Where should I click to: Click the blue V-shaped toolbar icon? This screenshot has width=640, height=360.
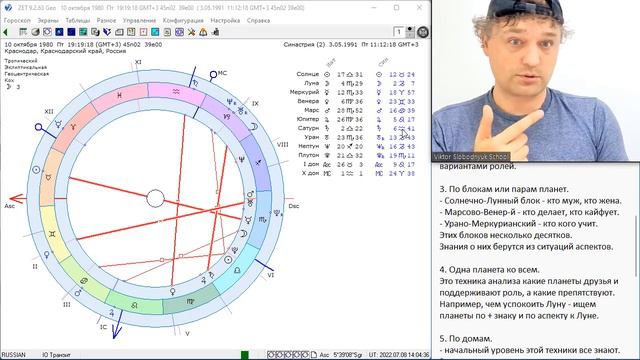(x=107, y=32)
